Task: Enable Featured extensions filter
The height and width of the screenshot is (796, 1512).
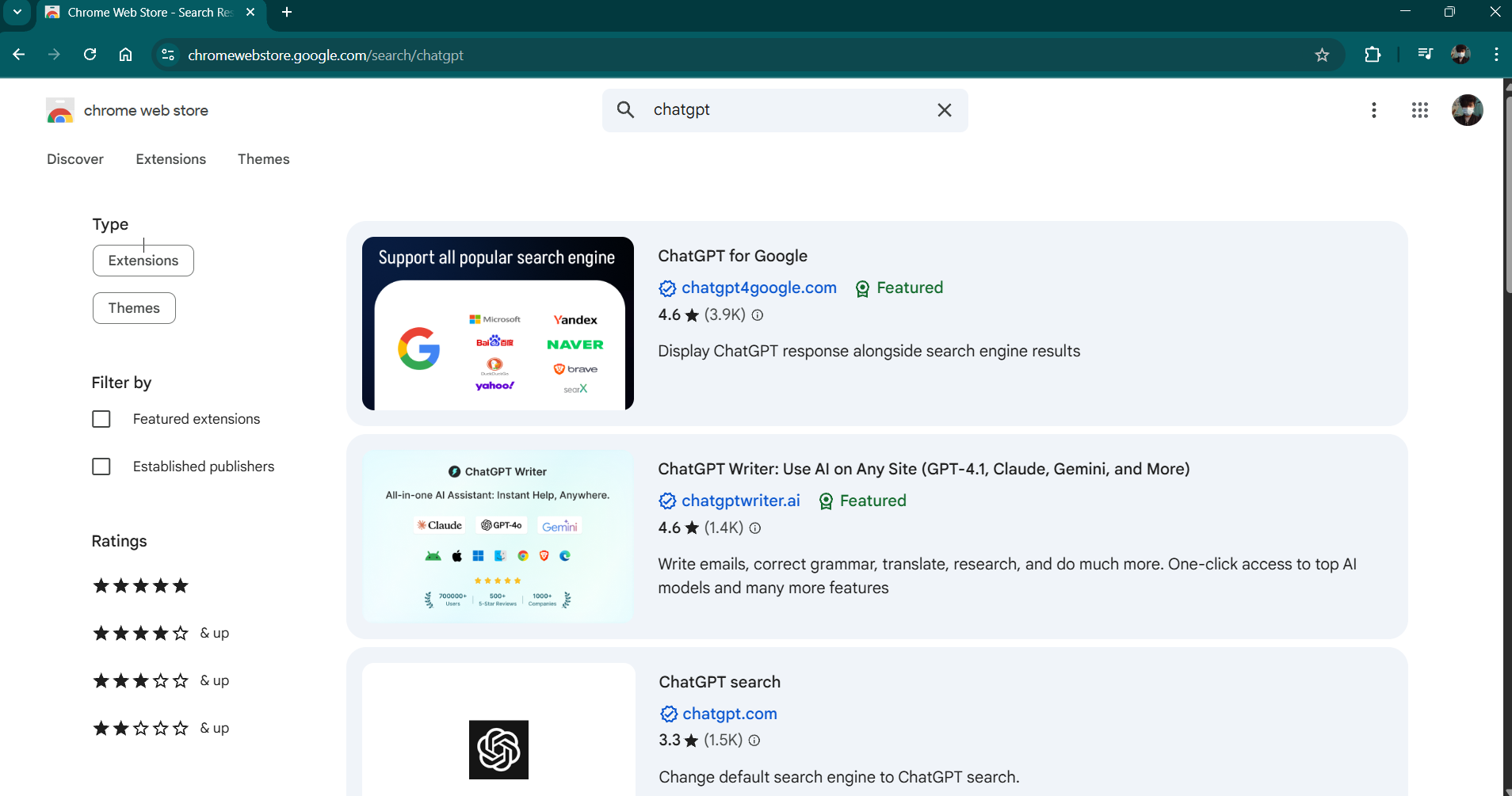Action: 101,419
